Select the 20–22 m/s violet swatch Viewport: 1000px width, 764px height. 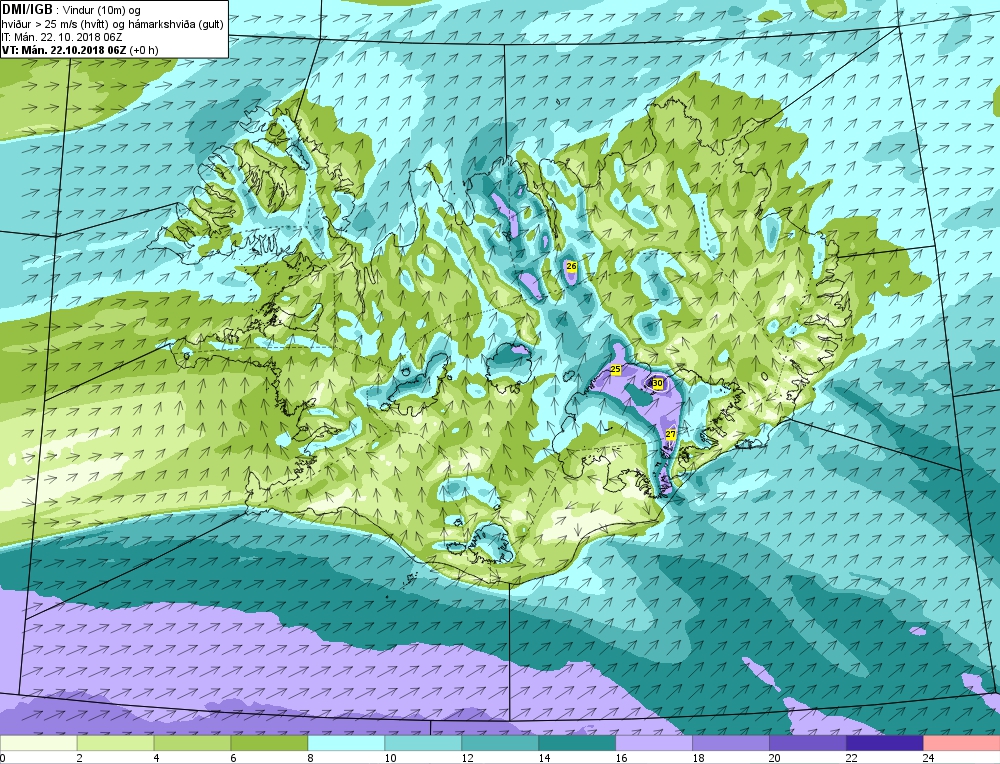point(807,744)
